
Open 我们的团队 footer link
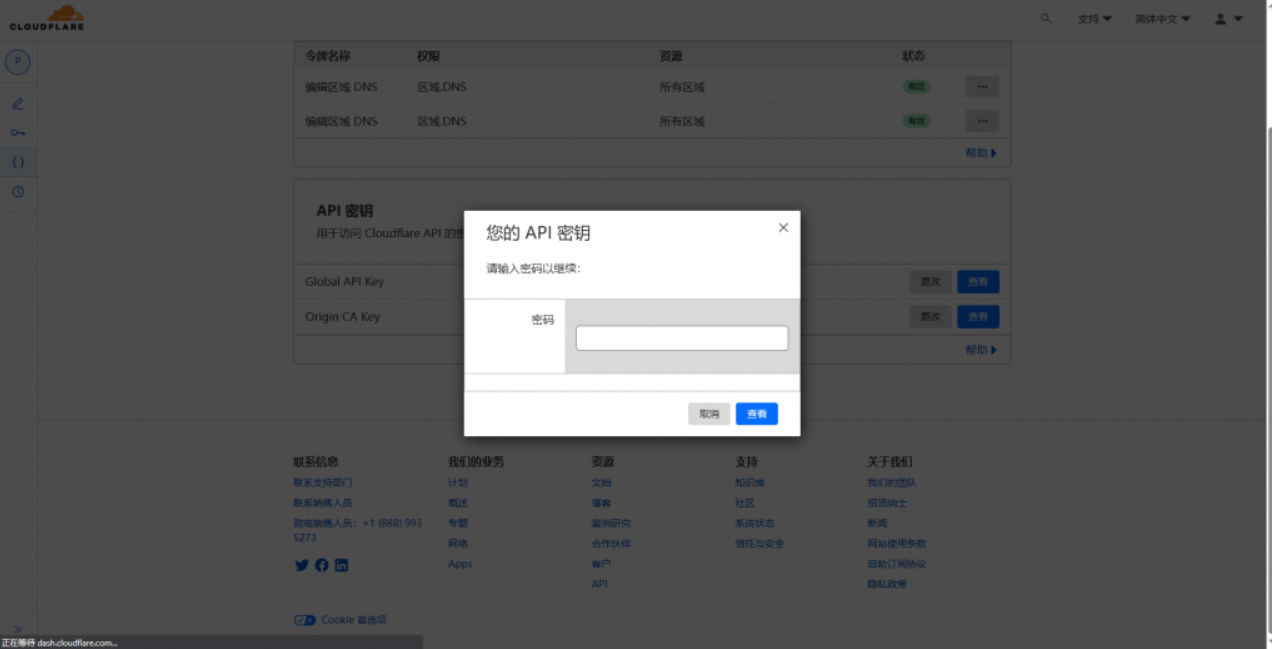[x=892, y=482]
